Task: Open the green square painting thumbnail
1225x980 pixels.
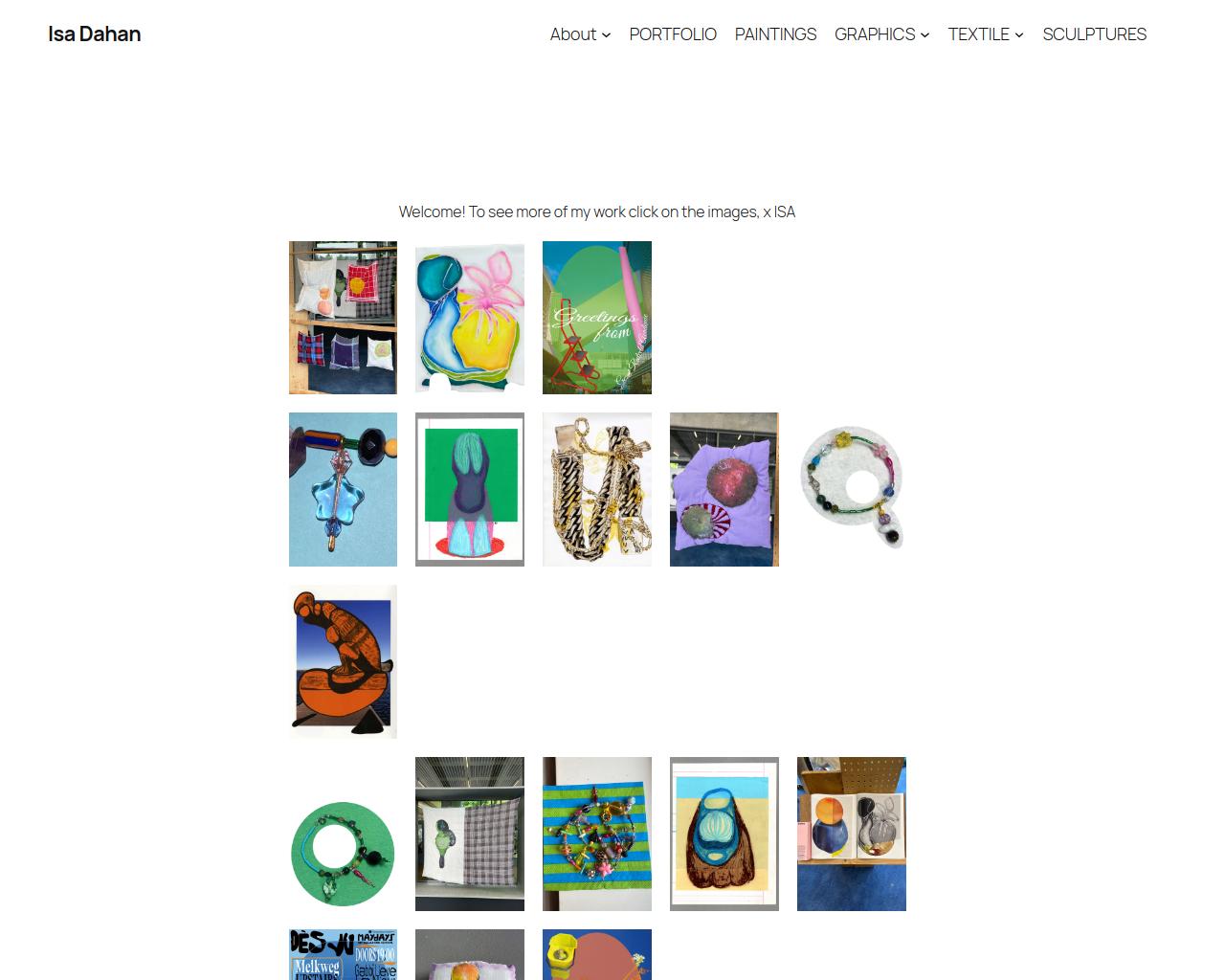Action: (x=470, y=489)
